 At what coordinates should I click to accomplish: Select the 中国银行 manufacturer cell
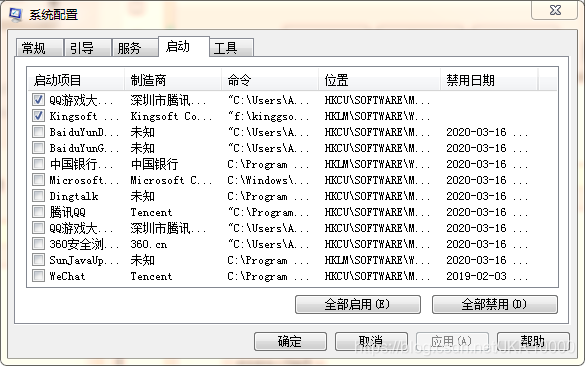[154, 164]
